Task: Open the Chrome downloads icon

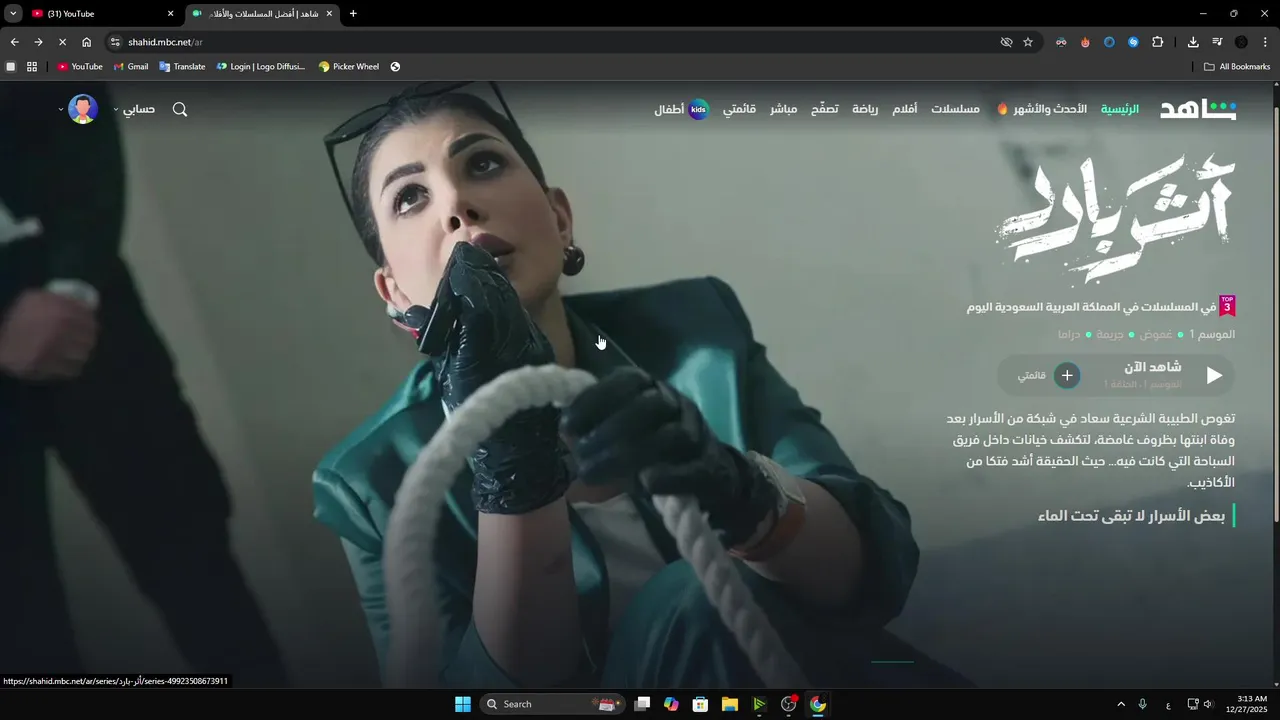Action: 1193,42
